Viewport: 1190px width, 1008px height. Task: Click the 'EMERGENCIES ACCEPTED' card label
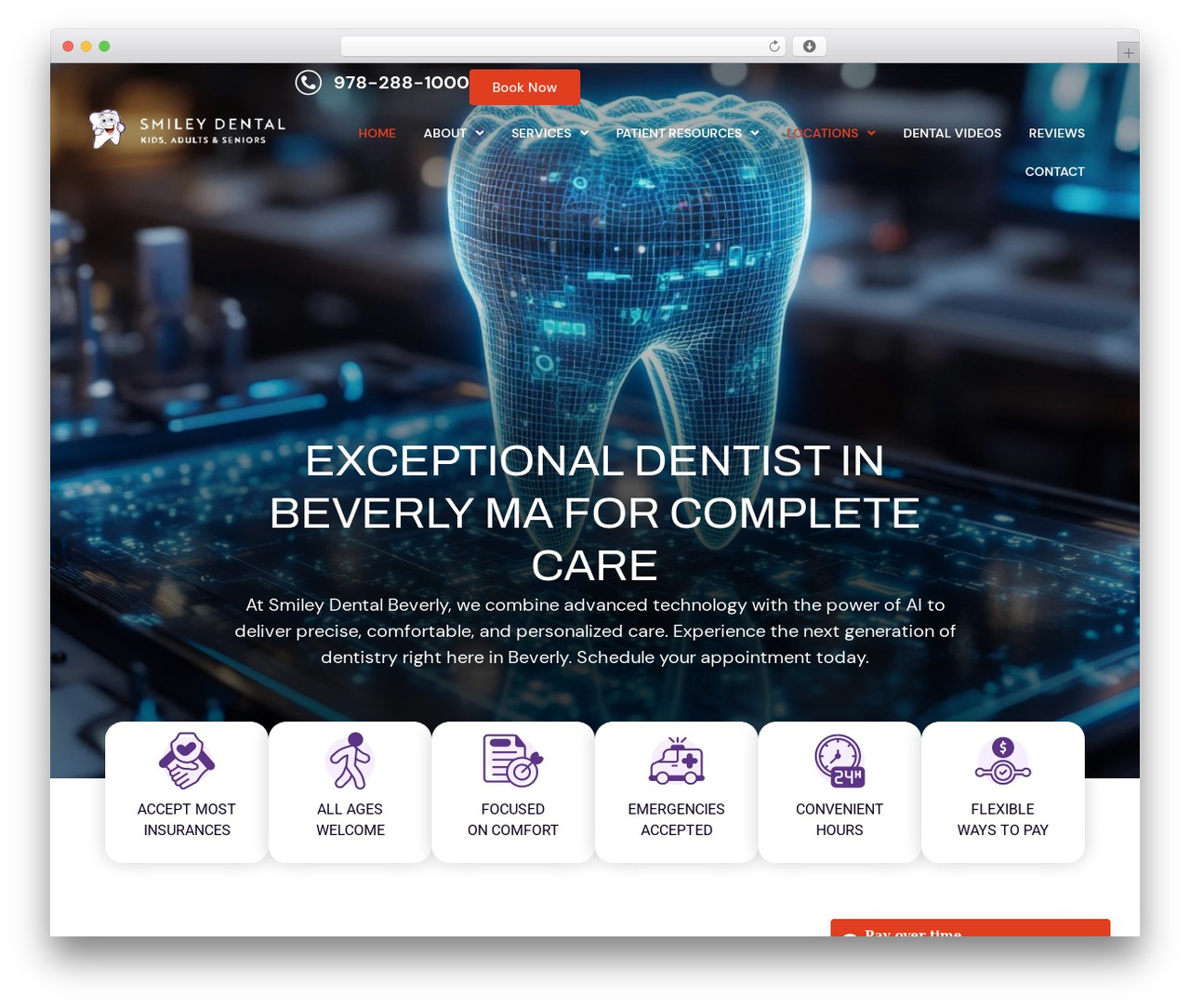pos(677,819)
